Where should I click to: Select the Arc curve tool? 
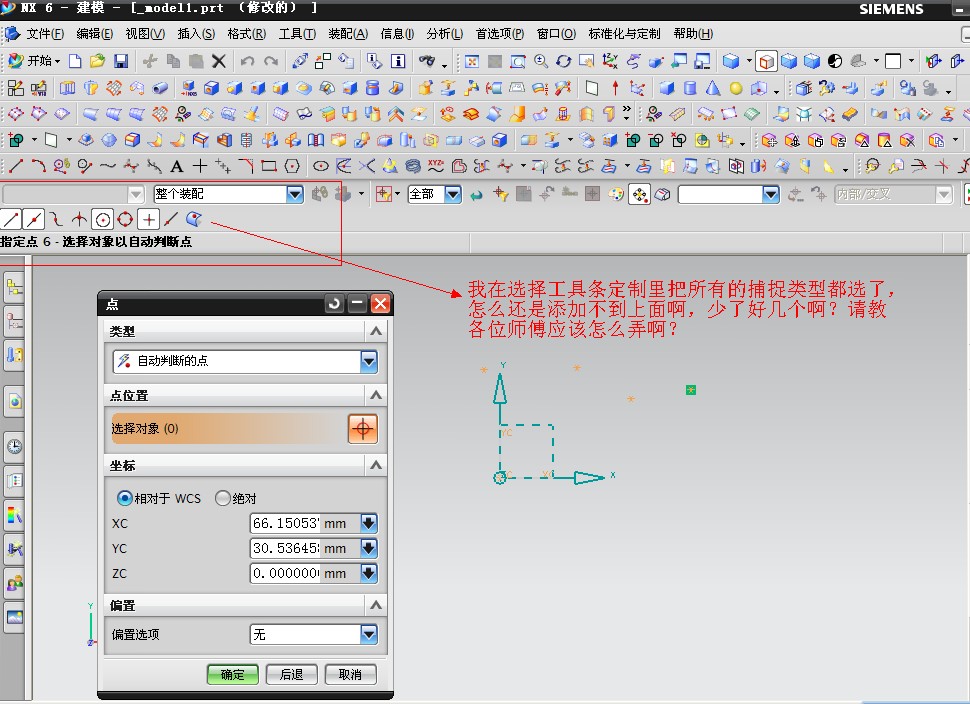[38, 166]
